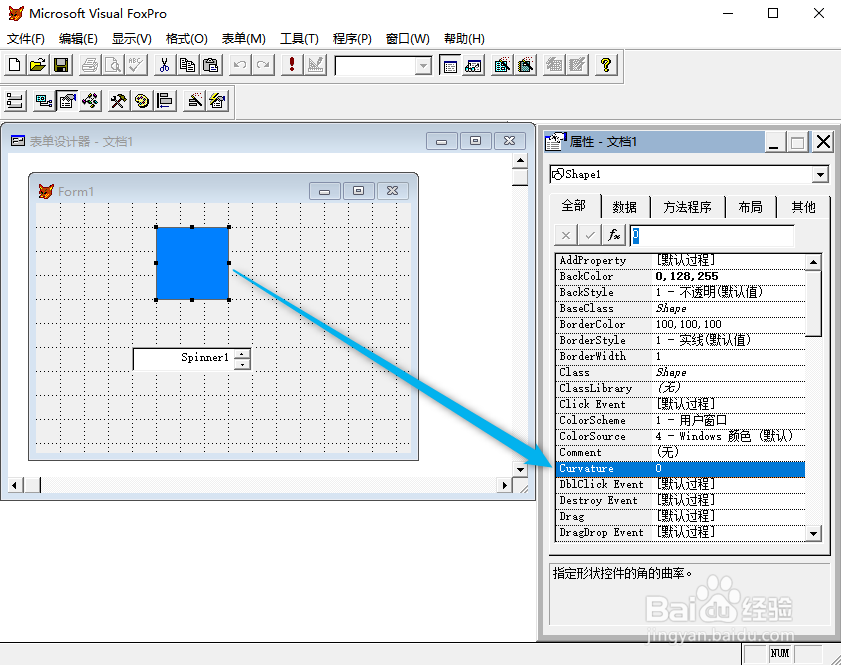
Task: Click the AutoForm Wizard icon
Action: point(554,65)
